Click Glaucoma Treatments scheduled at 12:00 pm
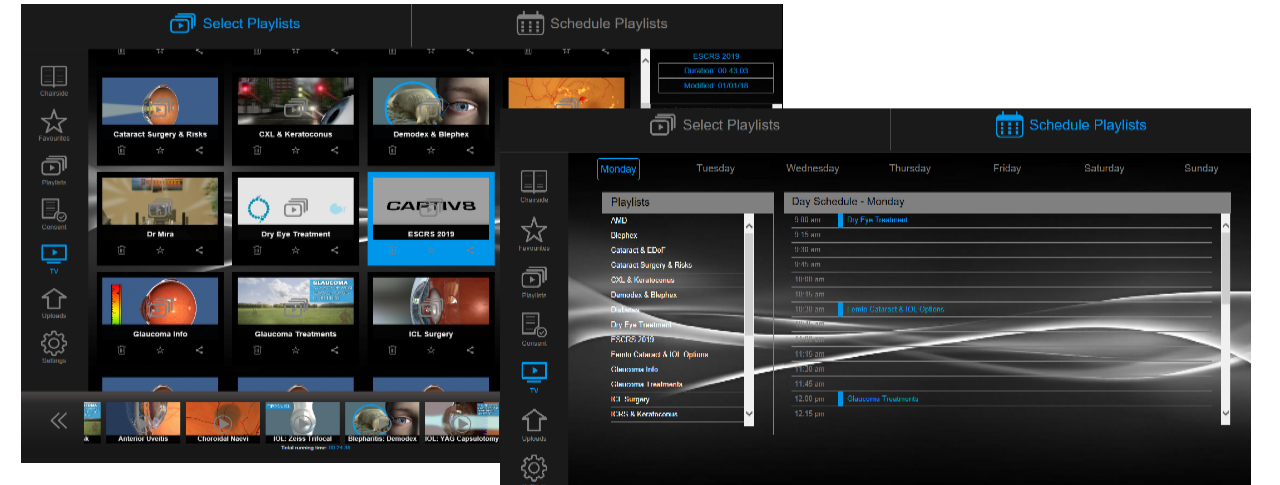This screenshot has width=1280, height=485. point(883,399)
